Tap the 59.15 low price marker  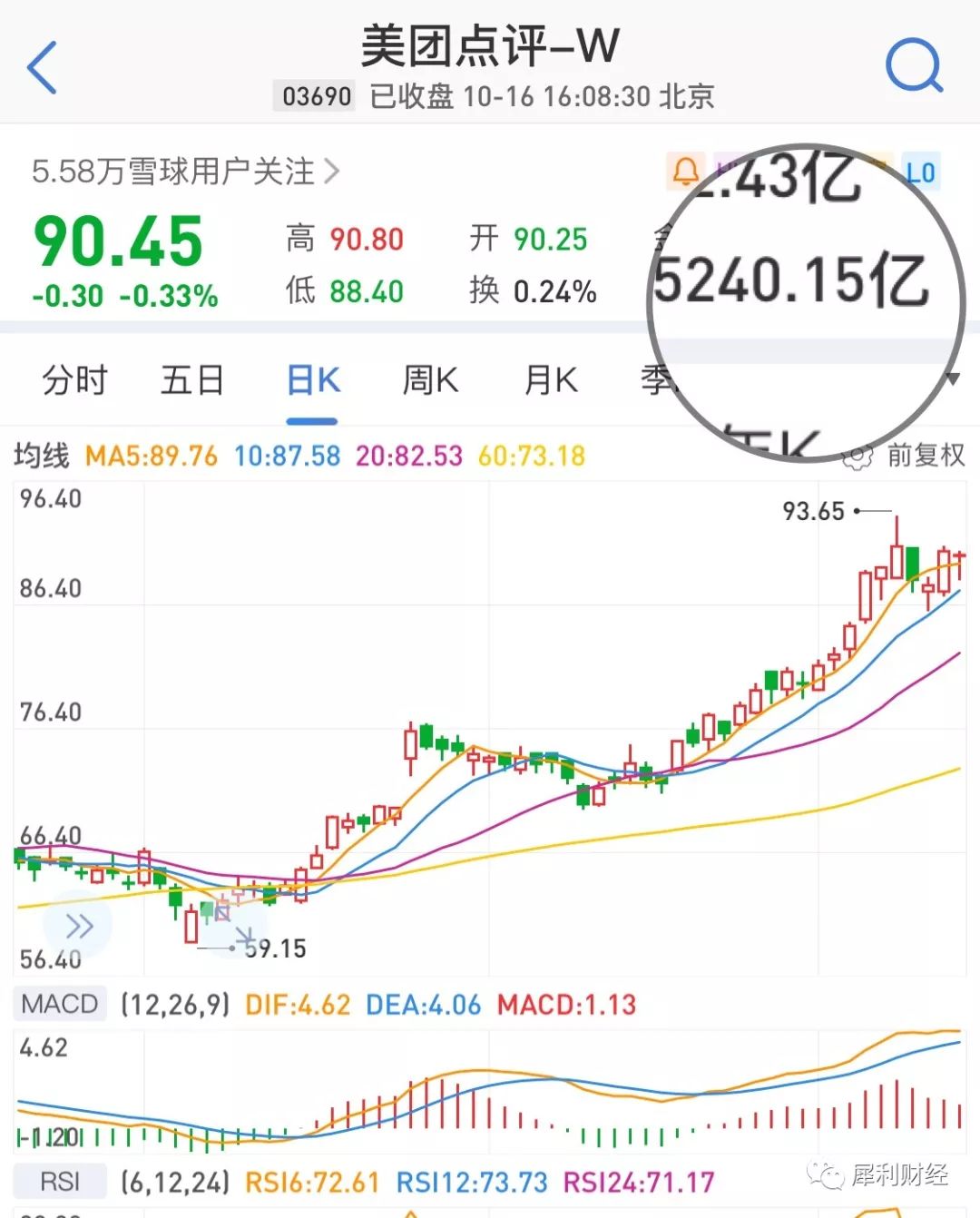(x=276, y=949)
